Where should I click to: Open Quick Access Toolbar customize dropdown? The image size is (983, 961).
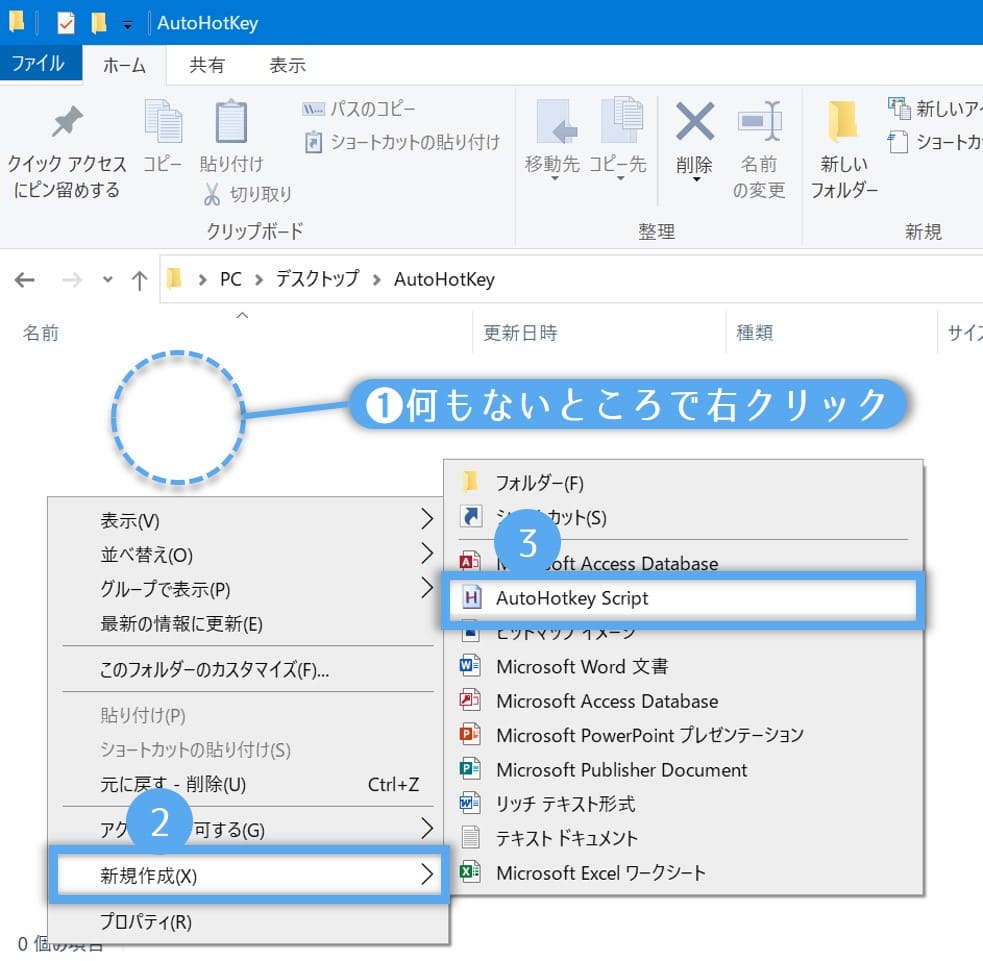click(127, 25)
